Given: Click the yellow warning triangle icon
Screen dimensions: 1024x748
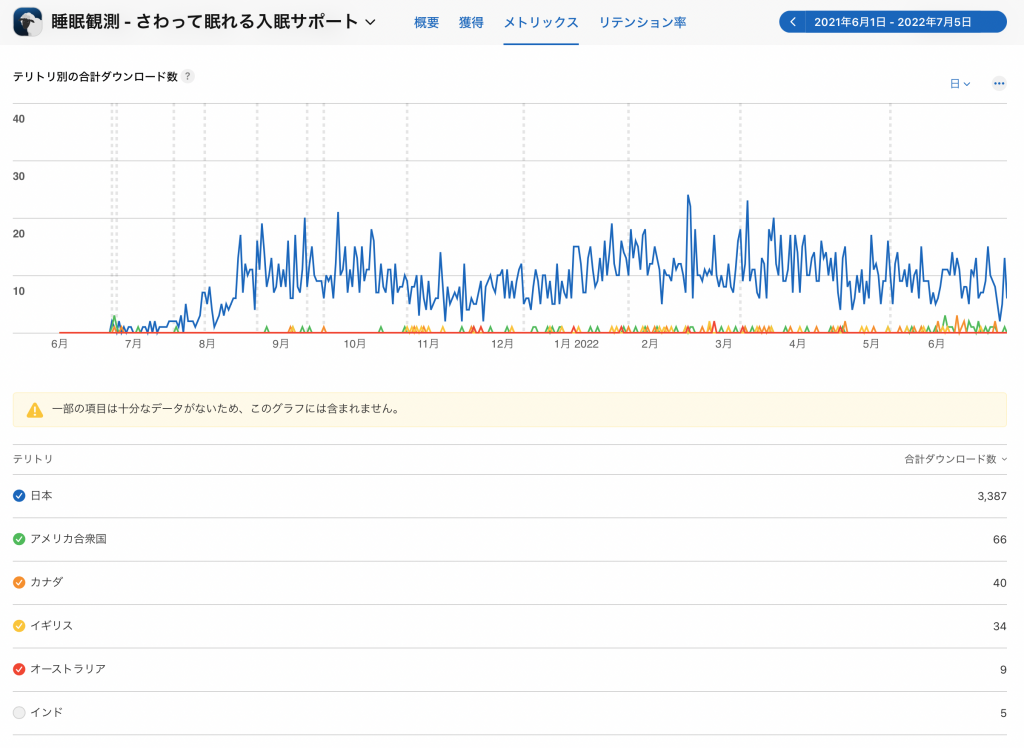Looking at the screenshot, I should point(35,409).
